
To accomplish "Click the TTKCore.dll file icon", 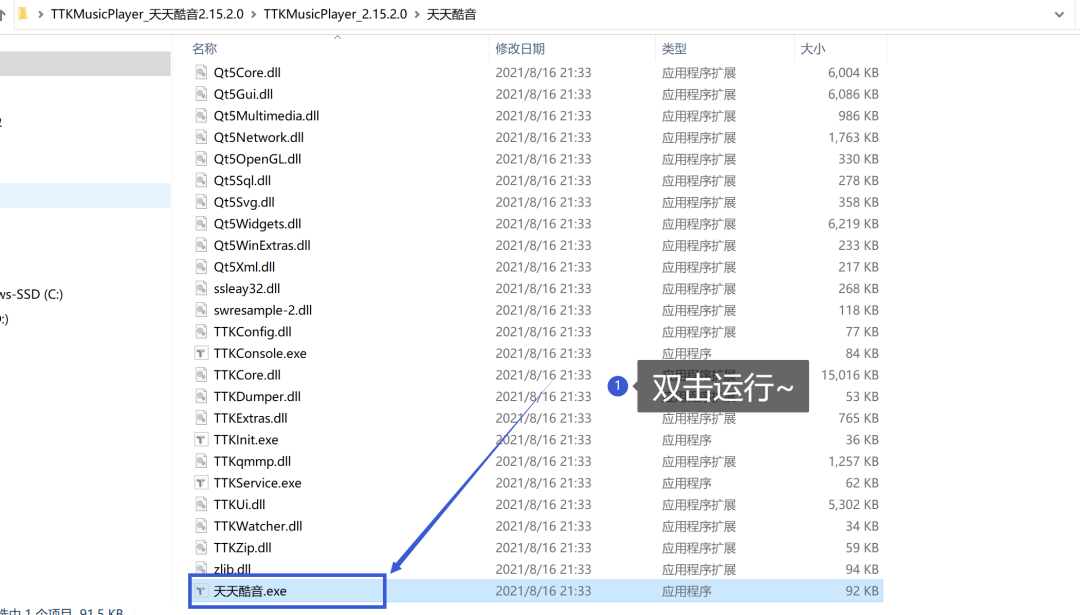I will point(200,375).
